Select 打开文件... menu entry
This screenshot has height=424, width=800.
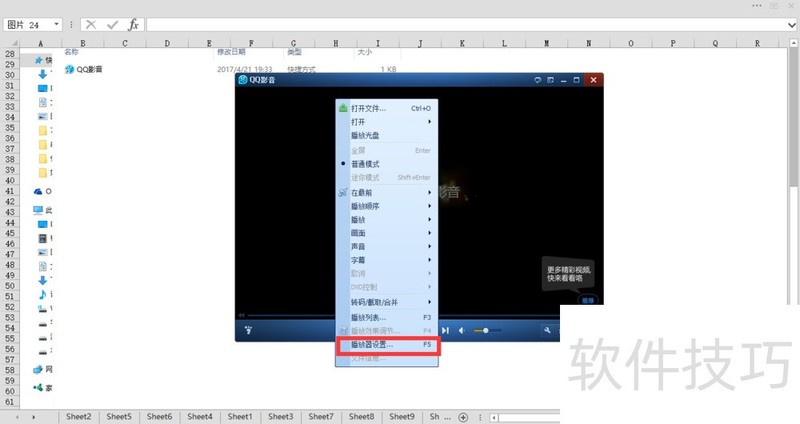point(367,108)
